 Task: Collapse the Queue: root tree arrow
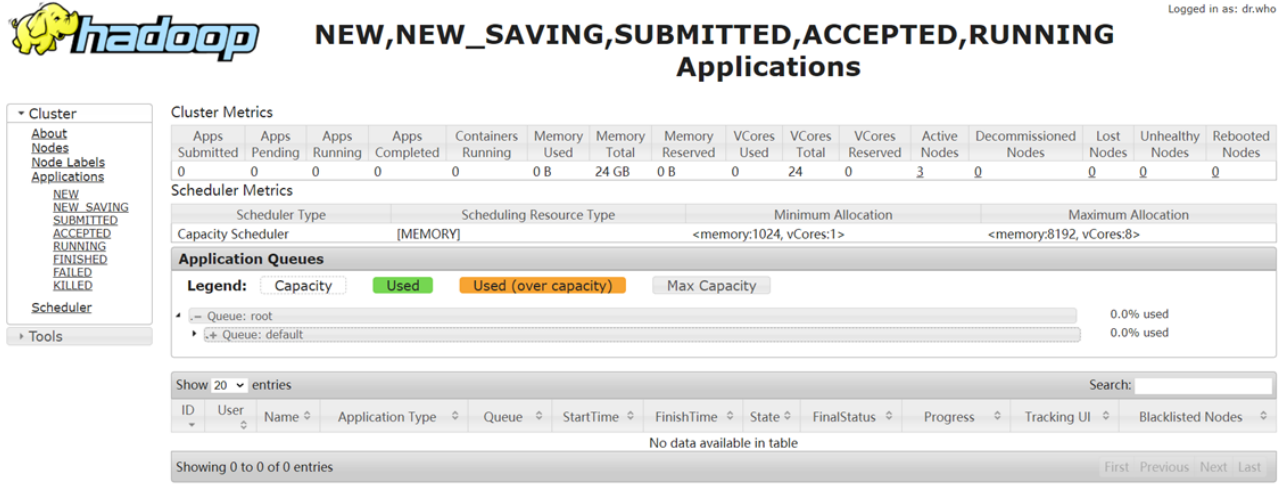tap(178, 316)
